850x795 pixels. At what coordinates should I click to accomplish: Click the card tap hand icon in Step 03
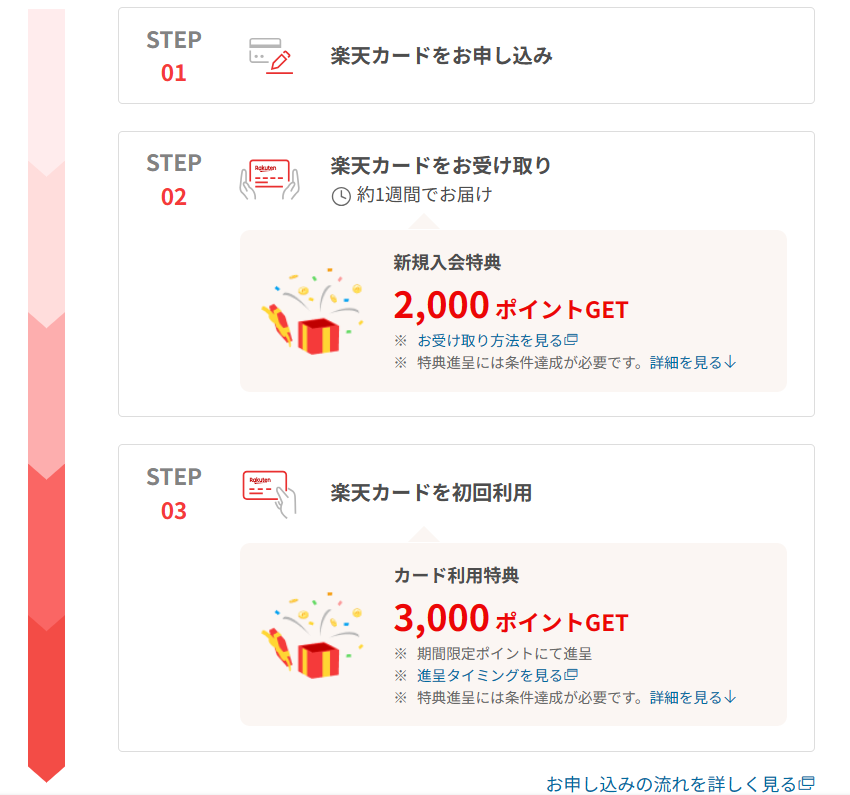tap(269, 494)
